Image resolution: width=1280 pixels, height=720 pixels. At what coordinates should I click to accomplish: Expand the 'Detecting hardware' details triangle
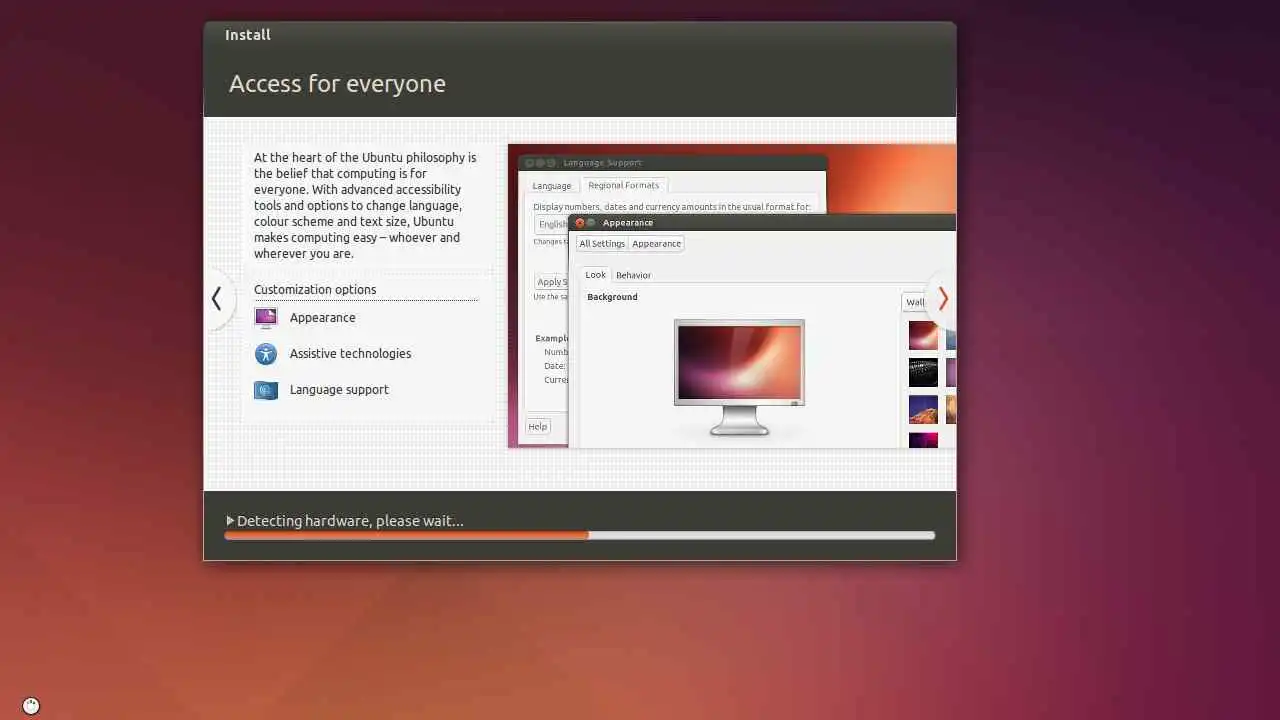230,521
